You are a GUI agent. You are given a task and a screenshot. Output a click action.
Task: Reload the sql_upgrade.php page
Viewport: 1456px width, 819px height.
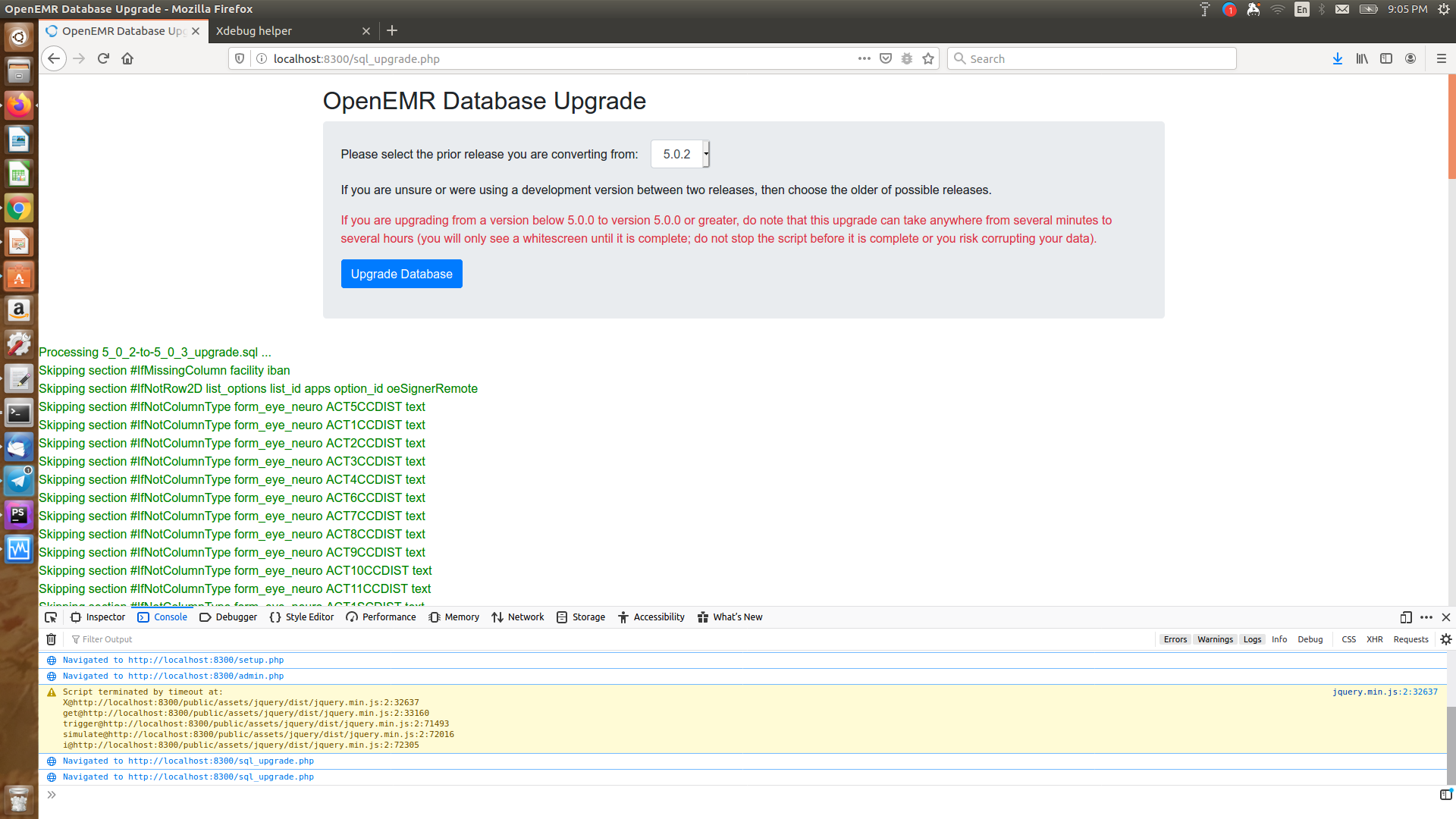[103, 58]
